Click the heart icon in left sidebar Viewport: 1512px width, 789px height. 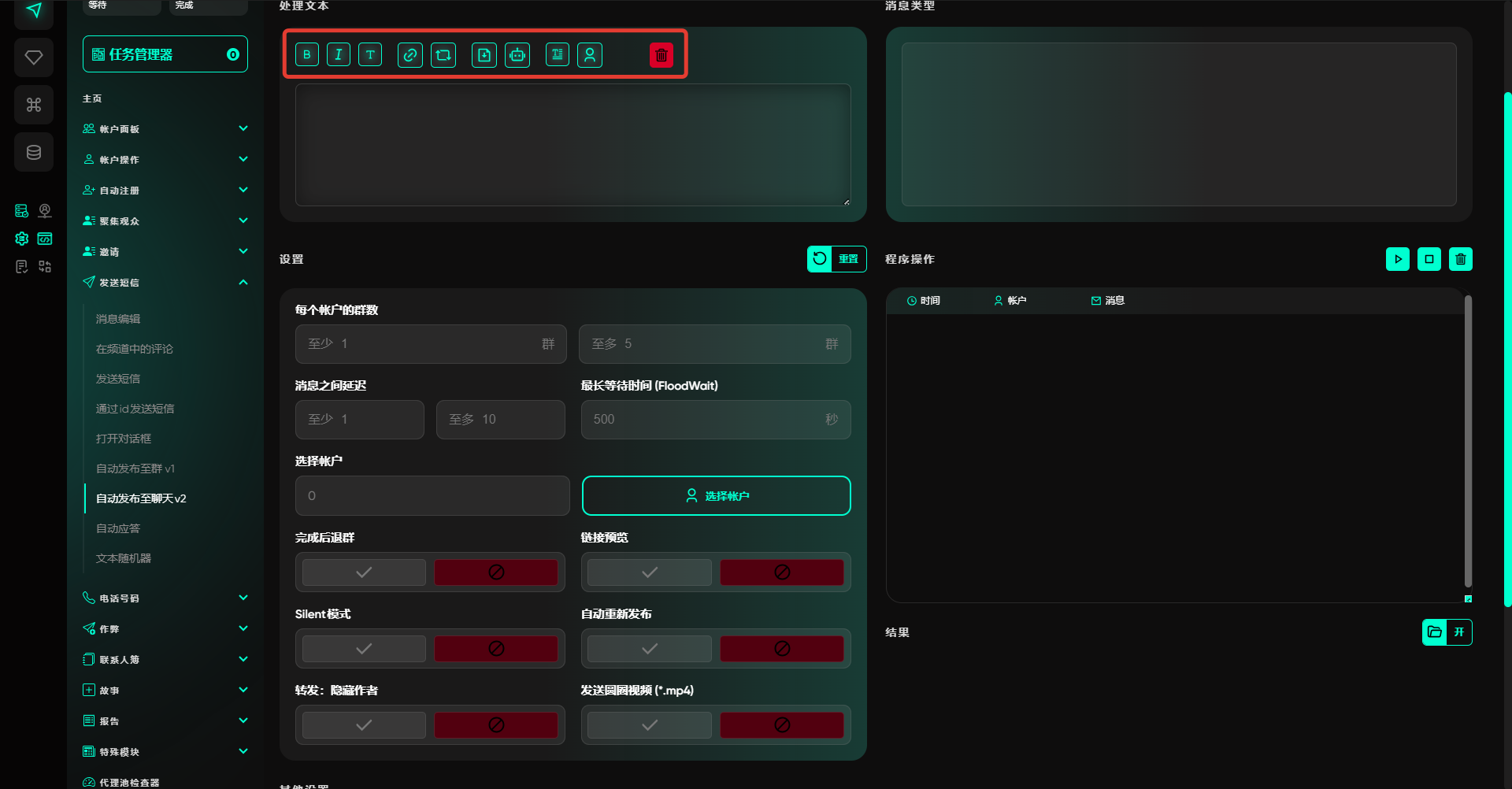[x=34, y=57]
